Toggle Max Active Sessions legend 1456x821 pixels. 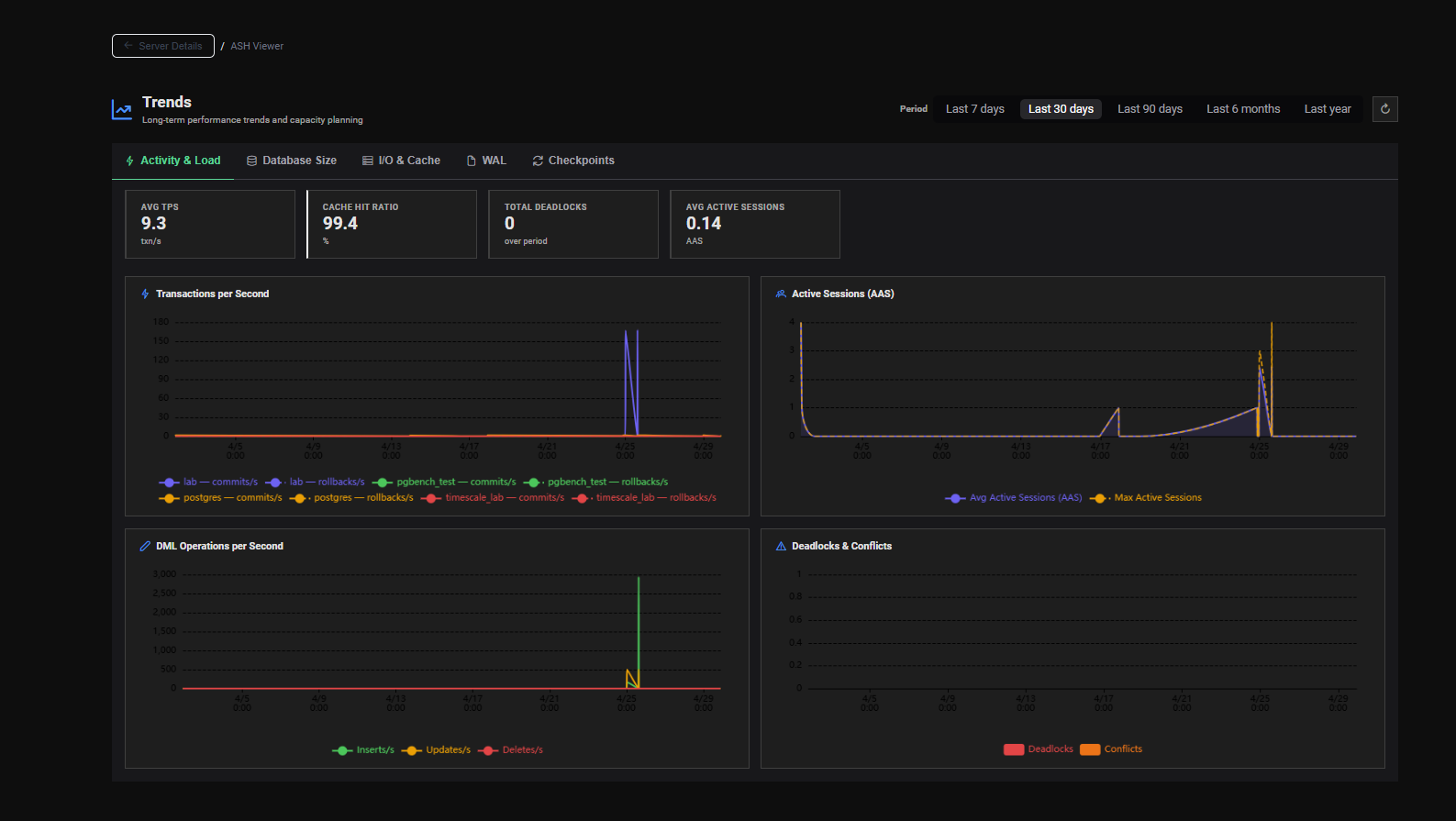tap(1146, 498)
